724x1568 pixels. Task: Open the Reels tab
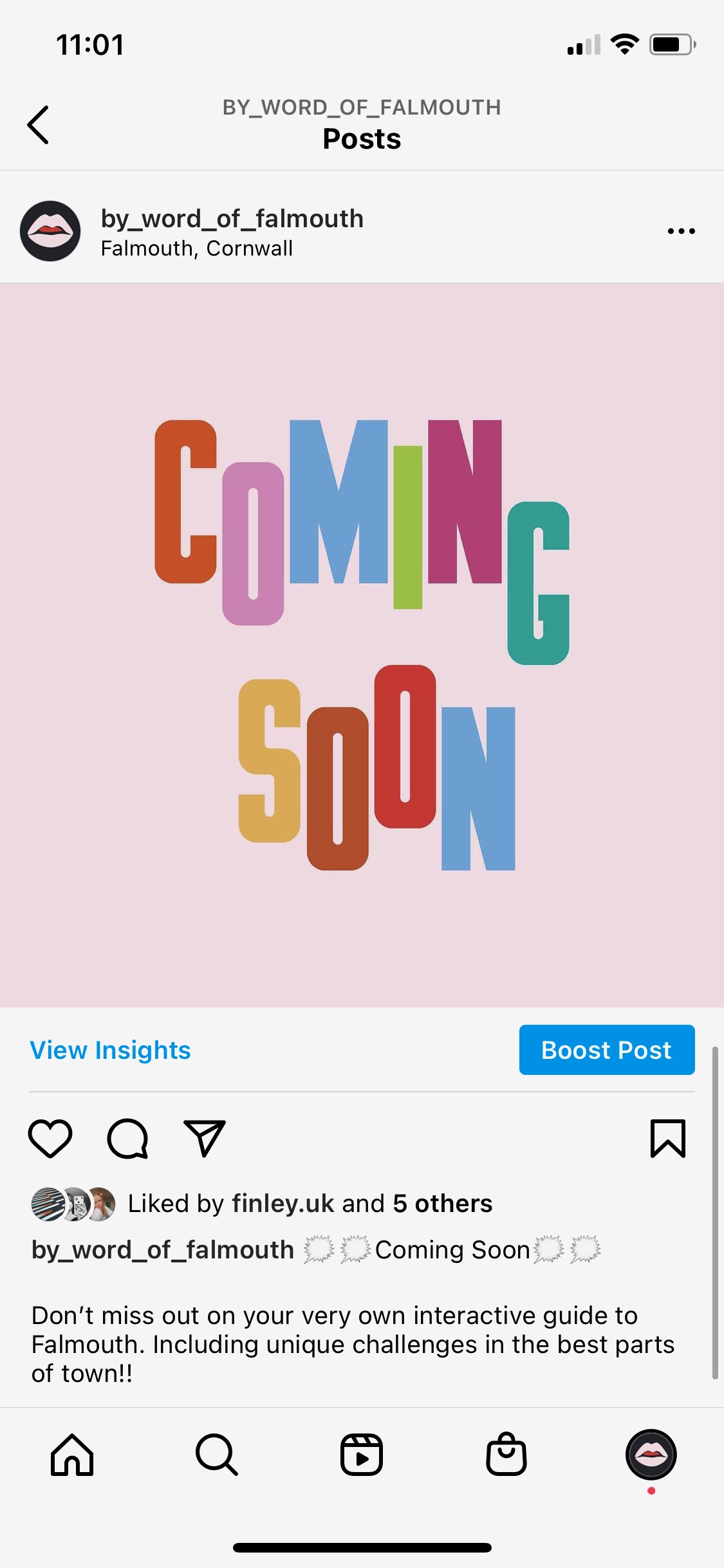pos(362,1455)
